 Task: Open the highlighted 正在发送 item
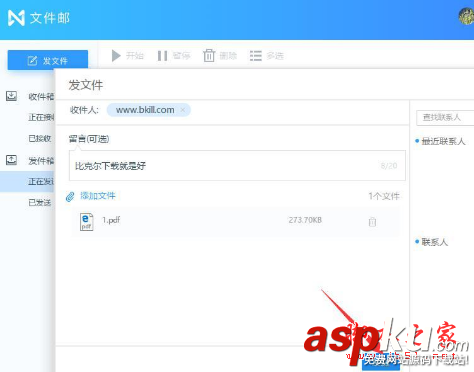pos(27,181)
